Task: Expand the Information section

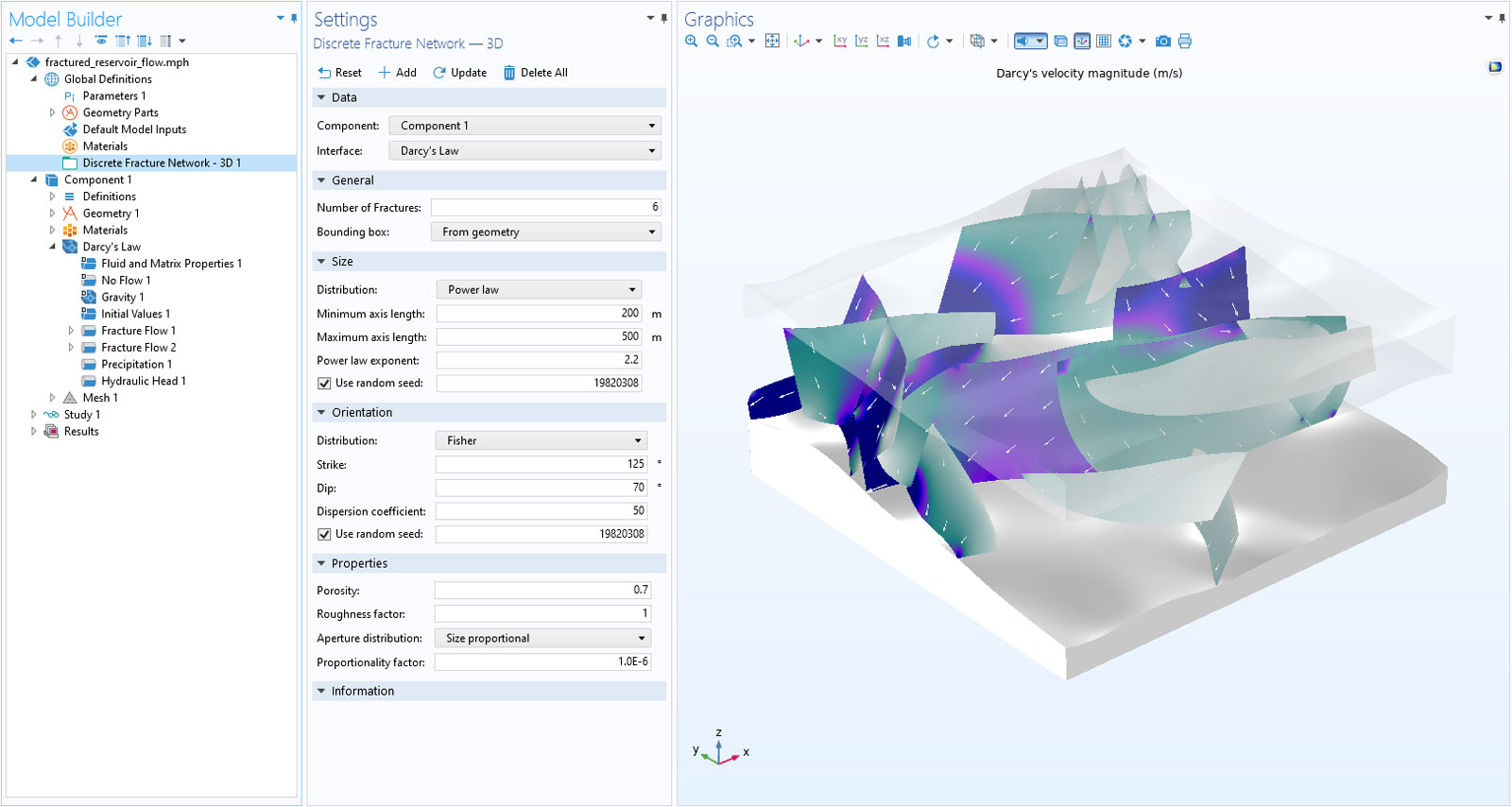Action: 362,692
